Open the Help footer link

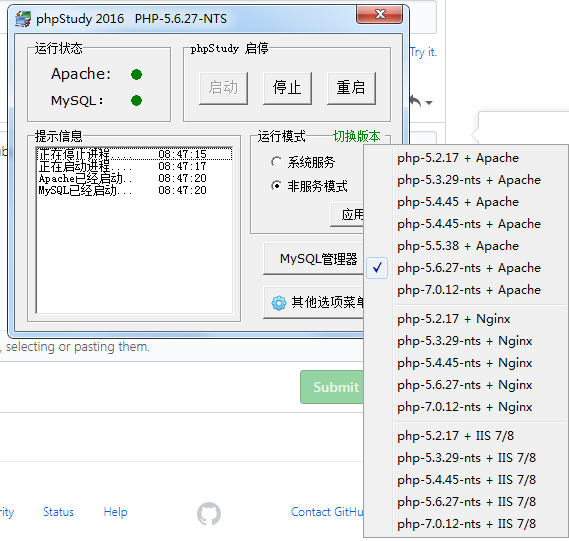tap(115, 512)
